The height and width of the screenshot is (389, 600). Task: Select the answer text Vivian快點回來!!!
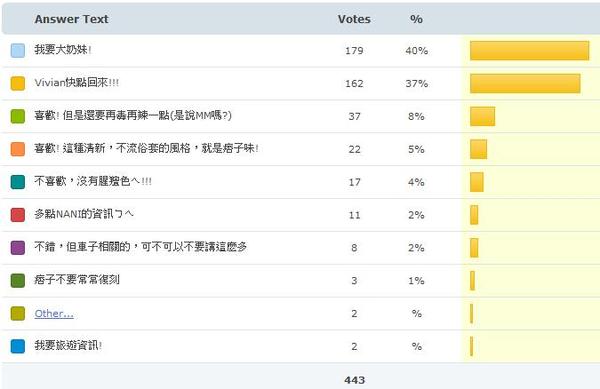[x=77, y=83]
